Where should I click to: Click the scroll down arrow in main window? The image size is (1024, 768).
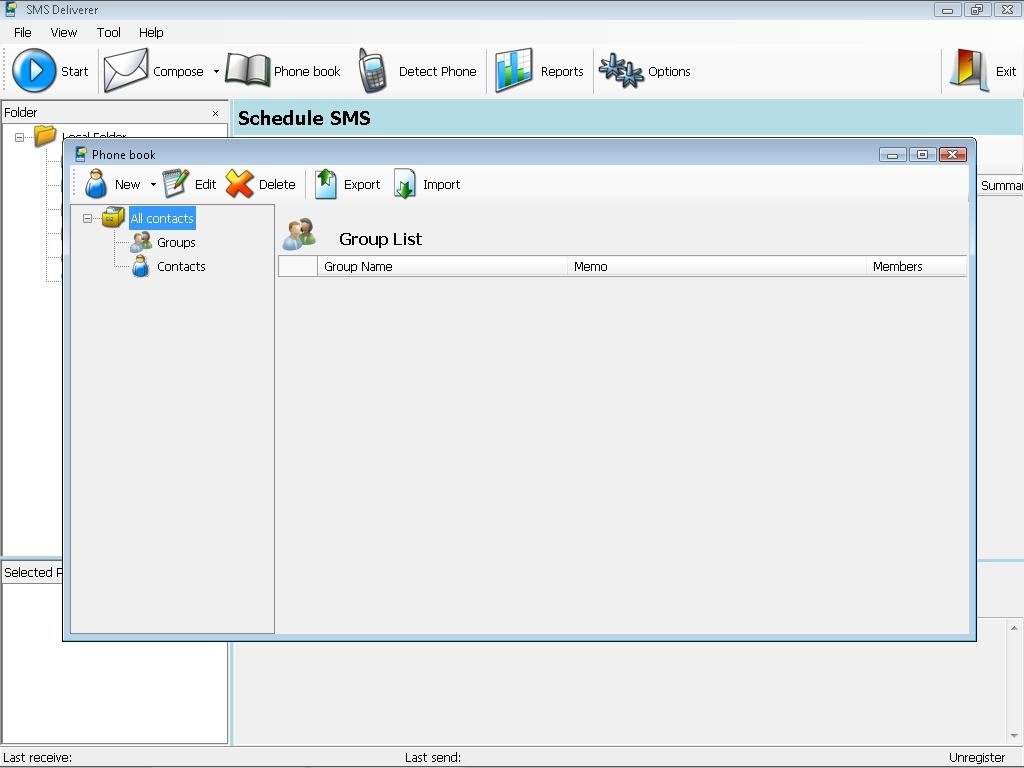[1014, 737]
